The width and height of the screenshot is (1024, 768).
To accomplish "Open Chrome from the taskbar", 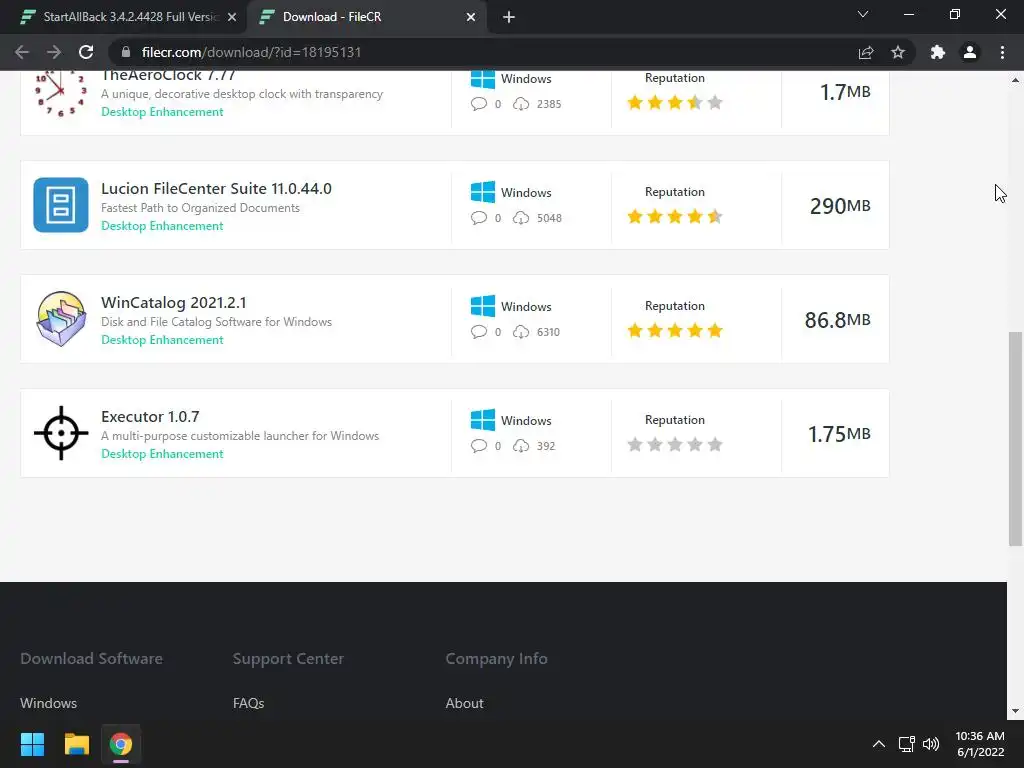I will click(x=121, y=744).
